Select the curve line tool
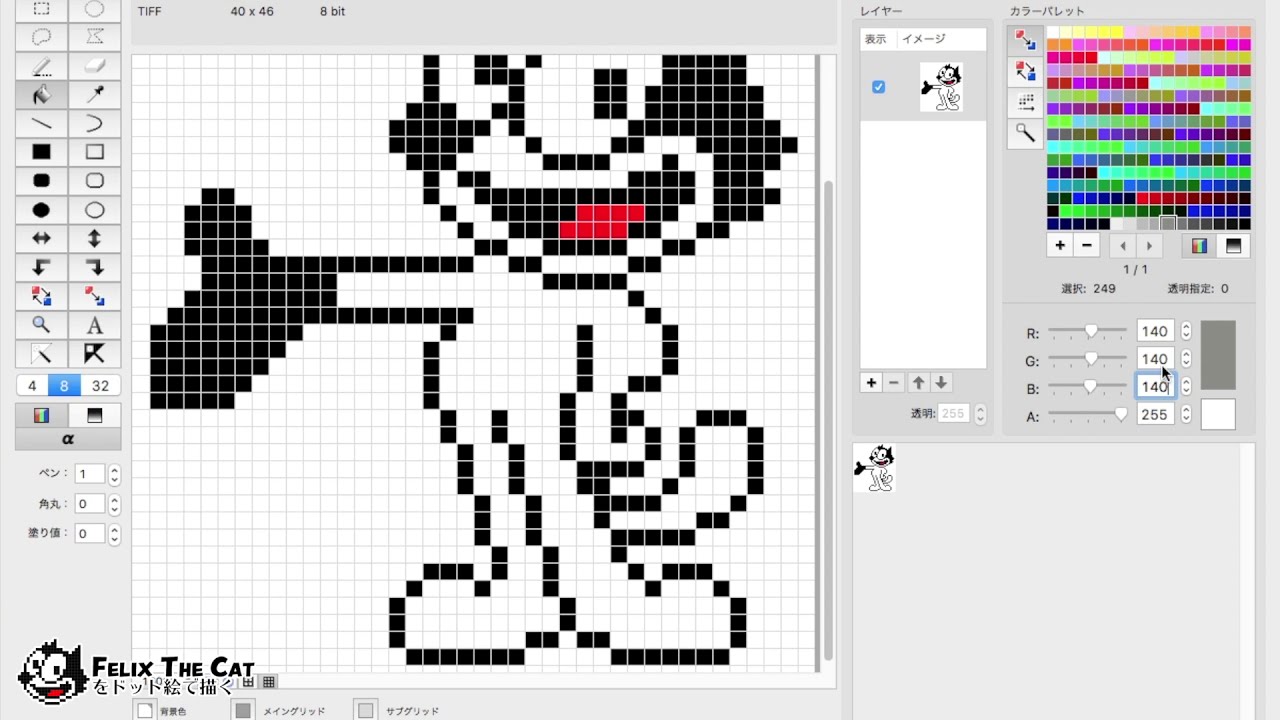This screenshot has height=720, width=1280. coord(94,124)
